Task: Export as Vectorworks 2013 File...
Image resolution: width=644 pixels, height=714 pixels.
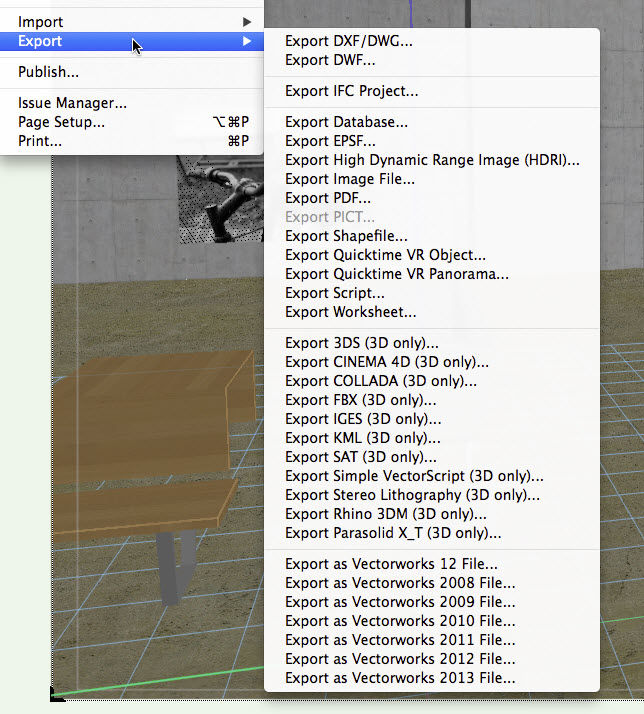Action: pyautogui.click(x=432, y=678)
